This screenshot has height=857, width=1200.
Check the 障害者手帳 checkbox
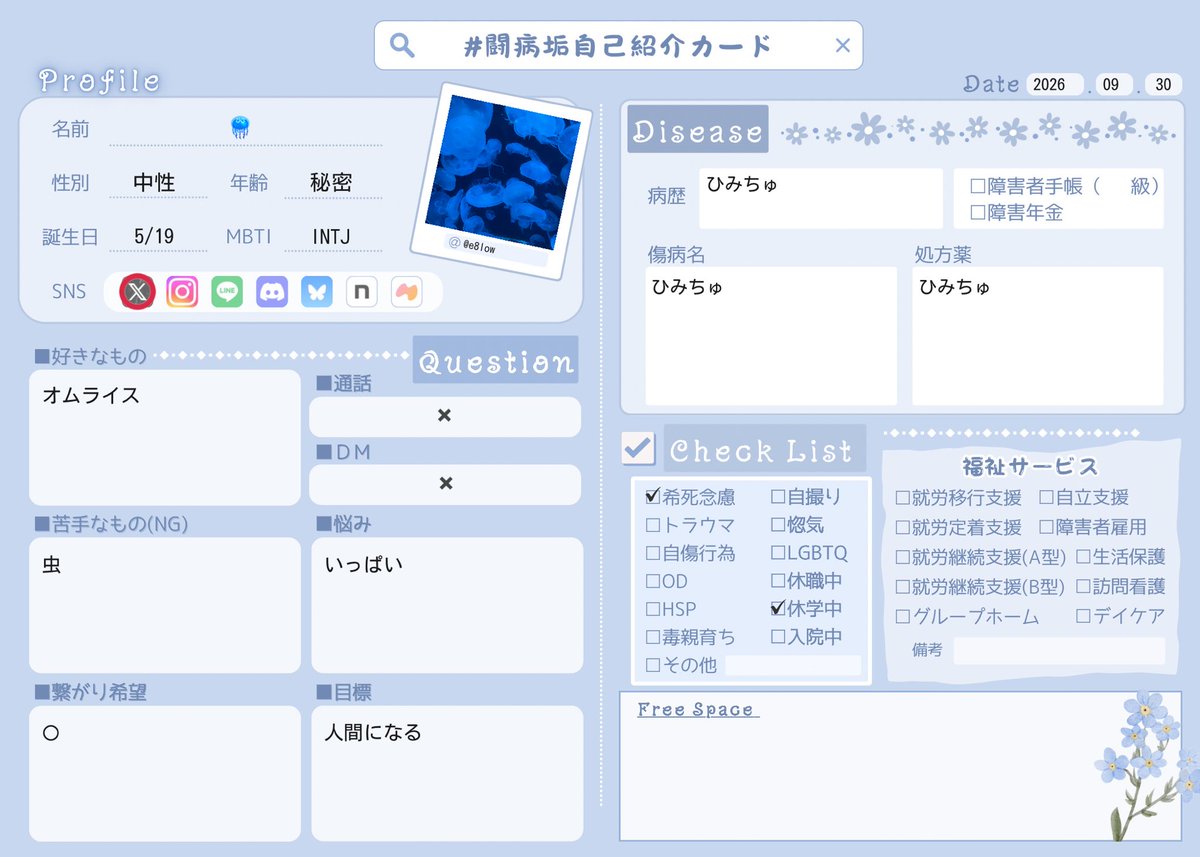(x=977, y=186)
